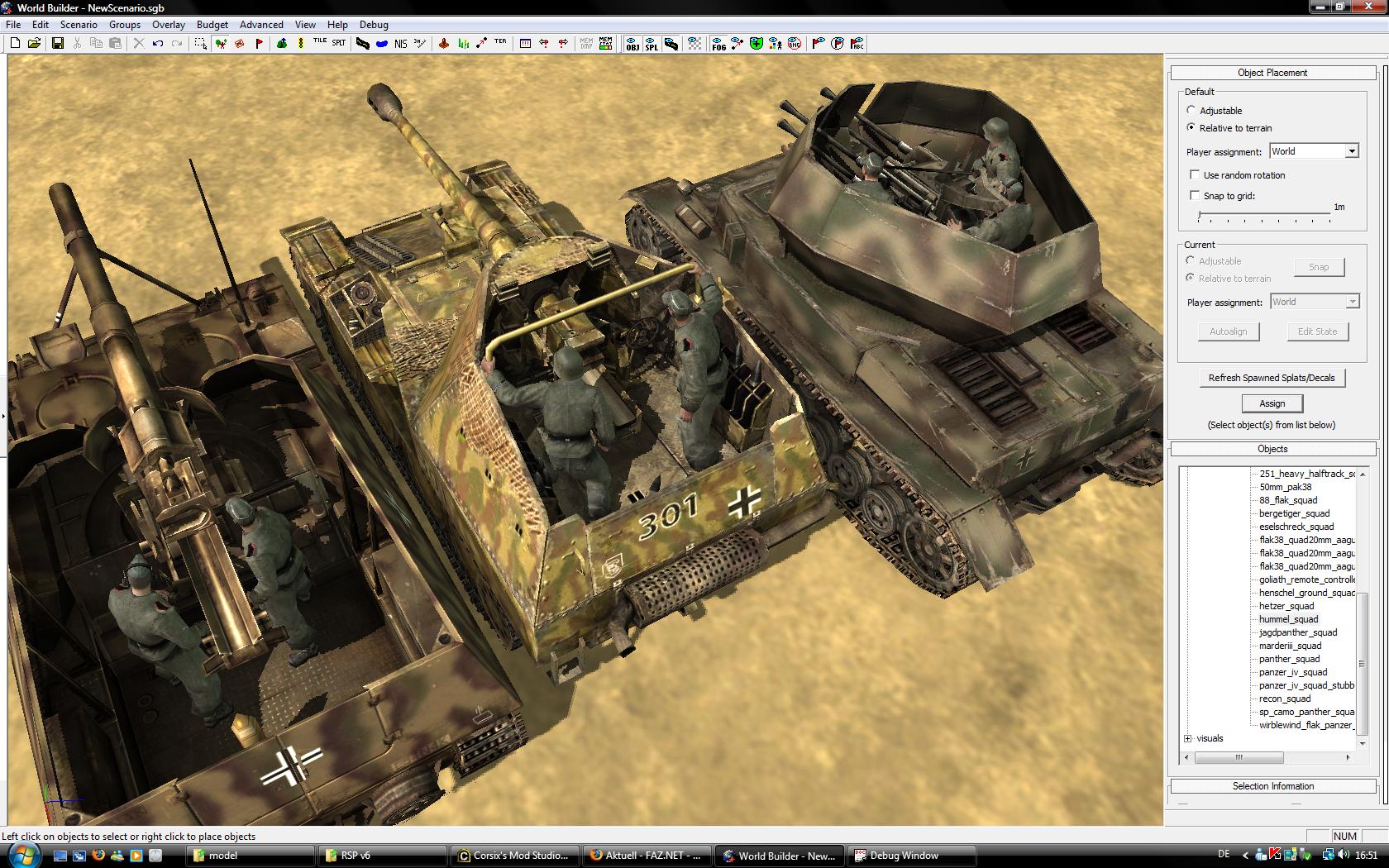
Task: Open the Selection Information panel header
Action: tap(1272, 786)
